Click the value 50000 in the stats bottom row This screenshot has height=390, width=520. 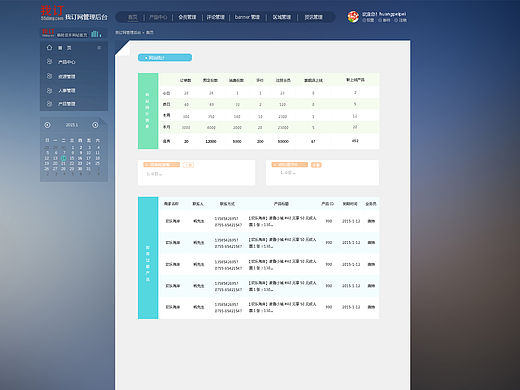click(x=283, y=142)
